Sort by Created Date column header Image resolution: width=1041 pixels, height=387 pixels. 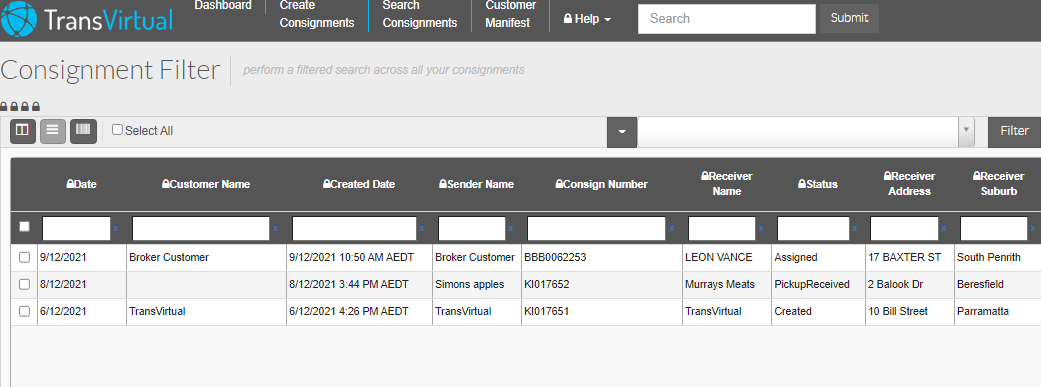click(x=359, y=185)
